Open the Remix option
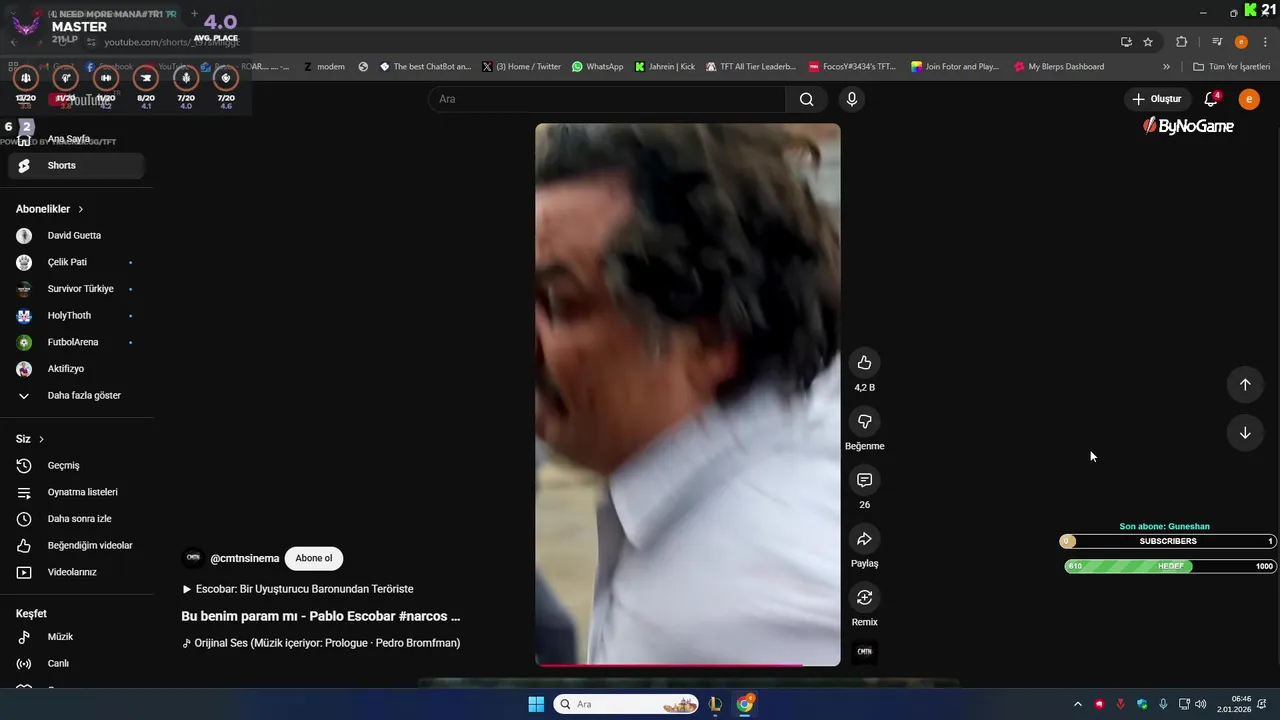Image resolution: width=1280 pixels, height=720 pixels. coord(864,598)
